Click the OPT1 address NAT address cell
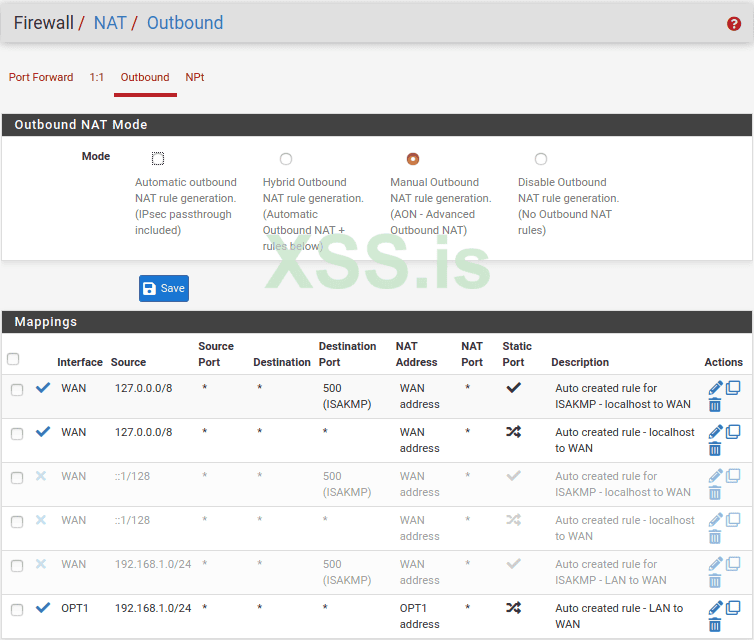754x640 pixels. tap(419, 616)
